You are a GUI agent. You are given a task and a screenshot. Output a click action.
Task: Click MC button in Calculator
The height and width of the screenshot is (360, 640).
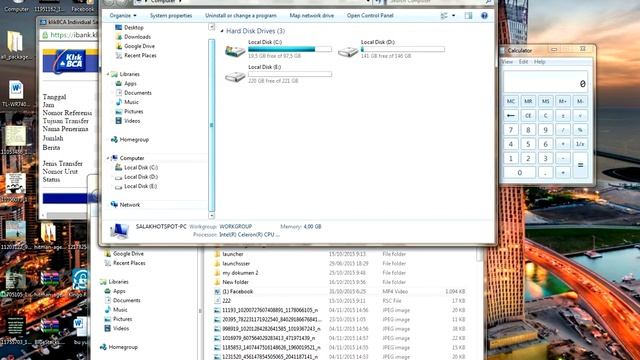[x=511, y=101]
